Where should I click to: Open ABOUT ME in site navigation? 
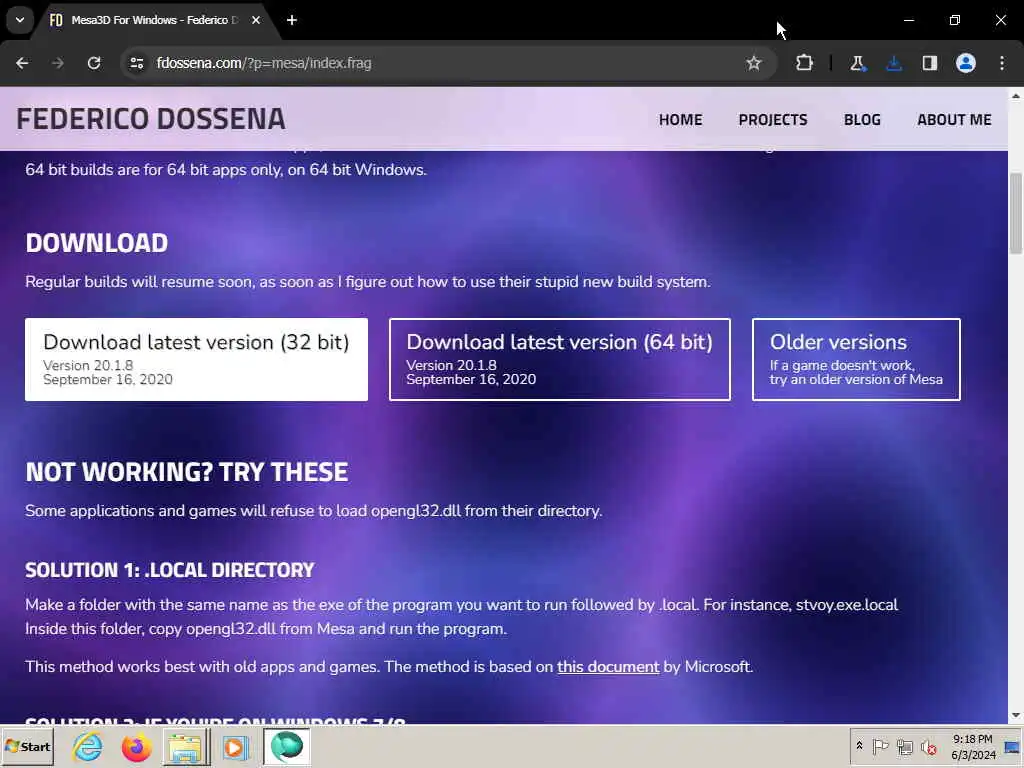point(954,120)
